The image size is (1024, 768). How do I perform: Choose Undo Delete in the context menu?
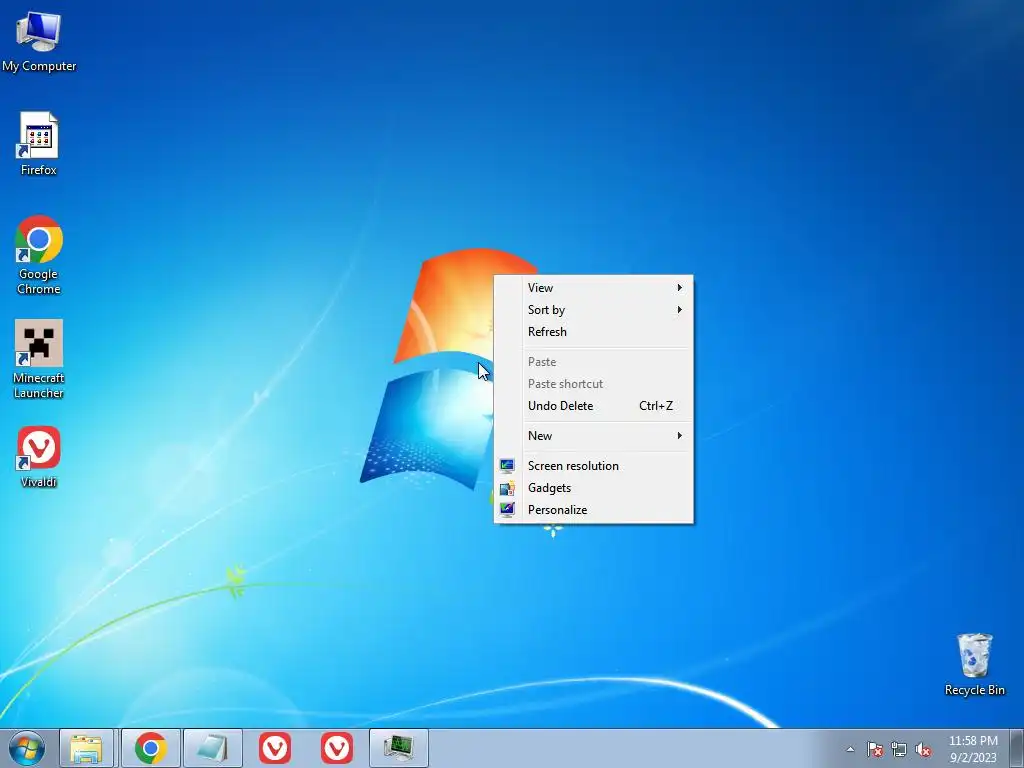[x=594, y=406]
